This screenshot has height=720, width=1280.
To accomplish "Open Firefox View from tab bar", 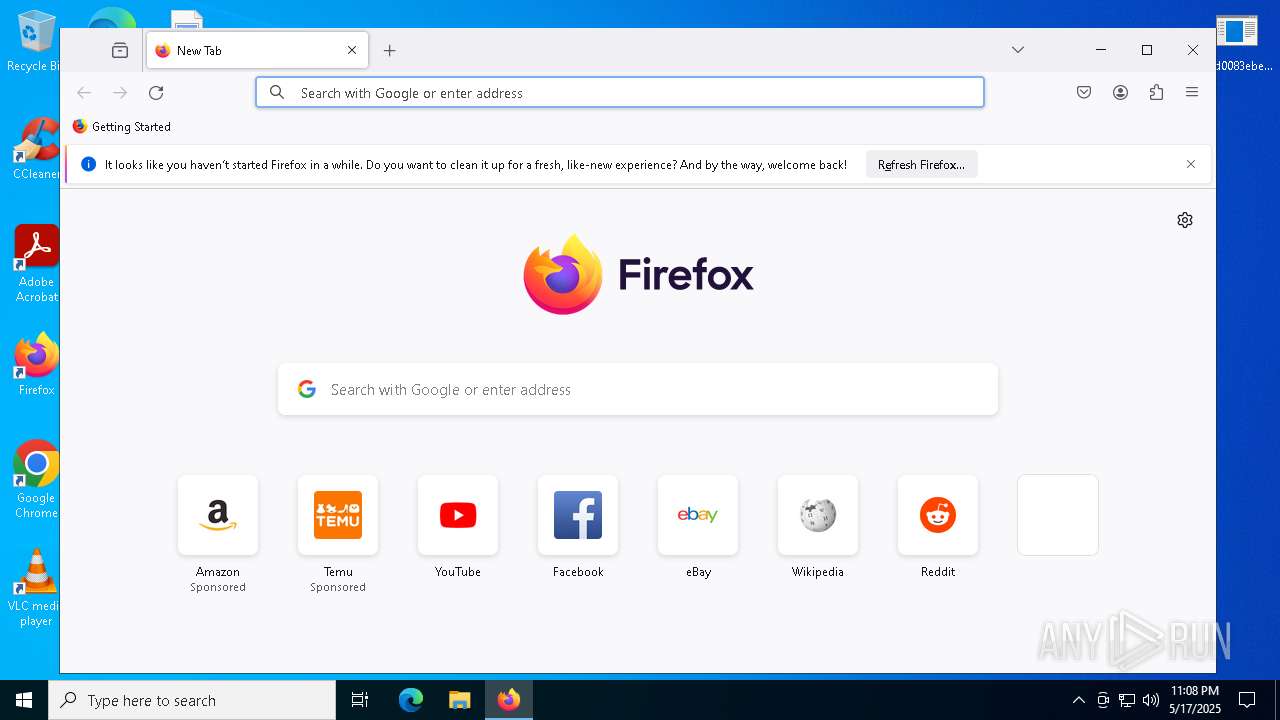I will coord(120,50).
